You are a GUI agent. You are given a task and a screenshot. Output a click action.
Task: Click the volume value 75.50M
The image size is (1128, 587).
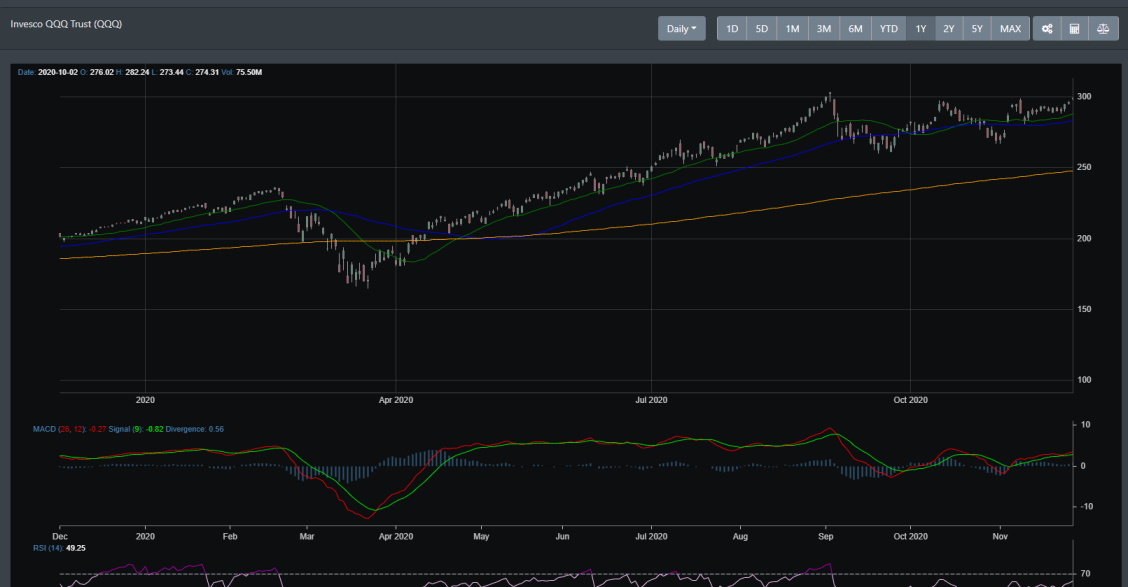249,73
